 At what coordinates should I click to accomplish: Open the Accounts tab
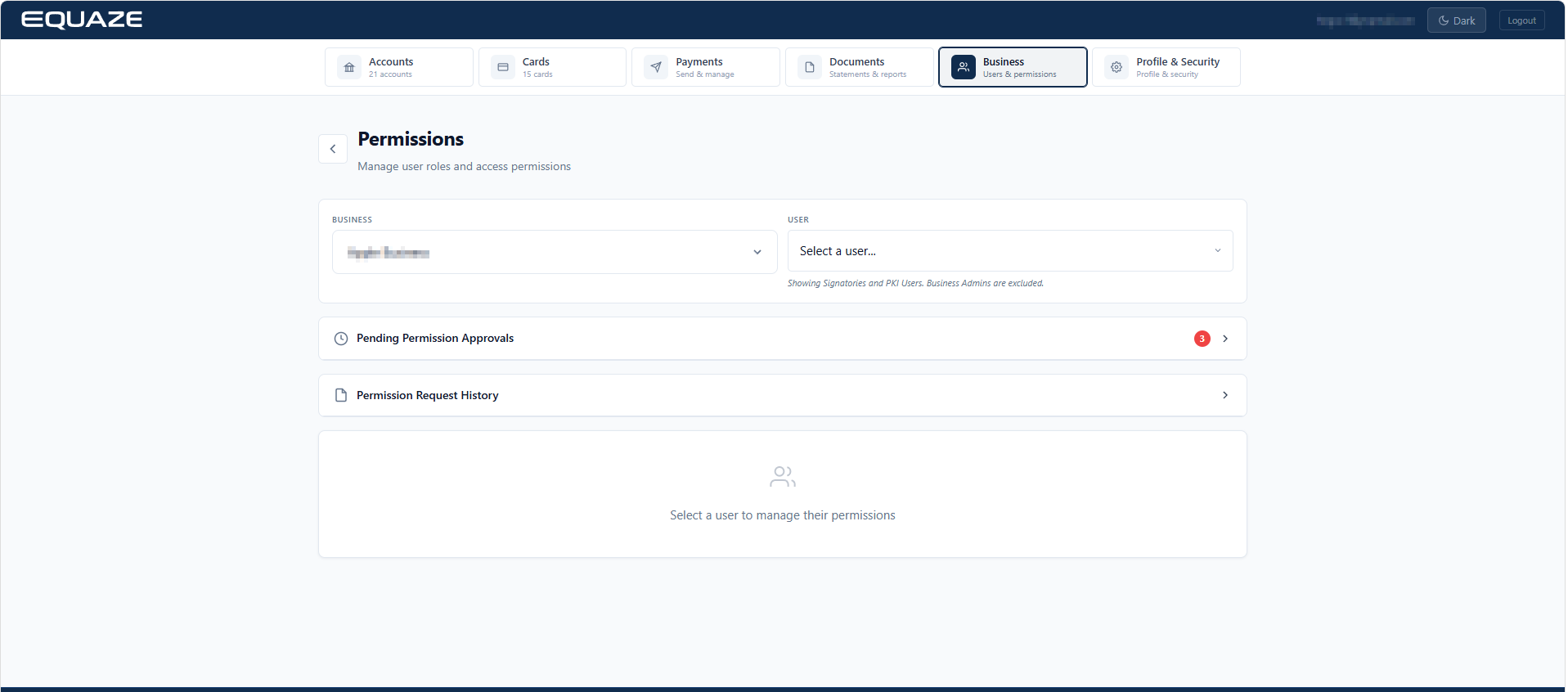click(399, 67)
